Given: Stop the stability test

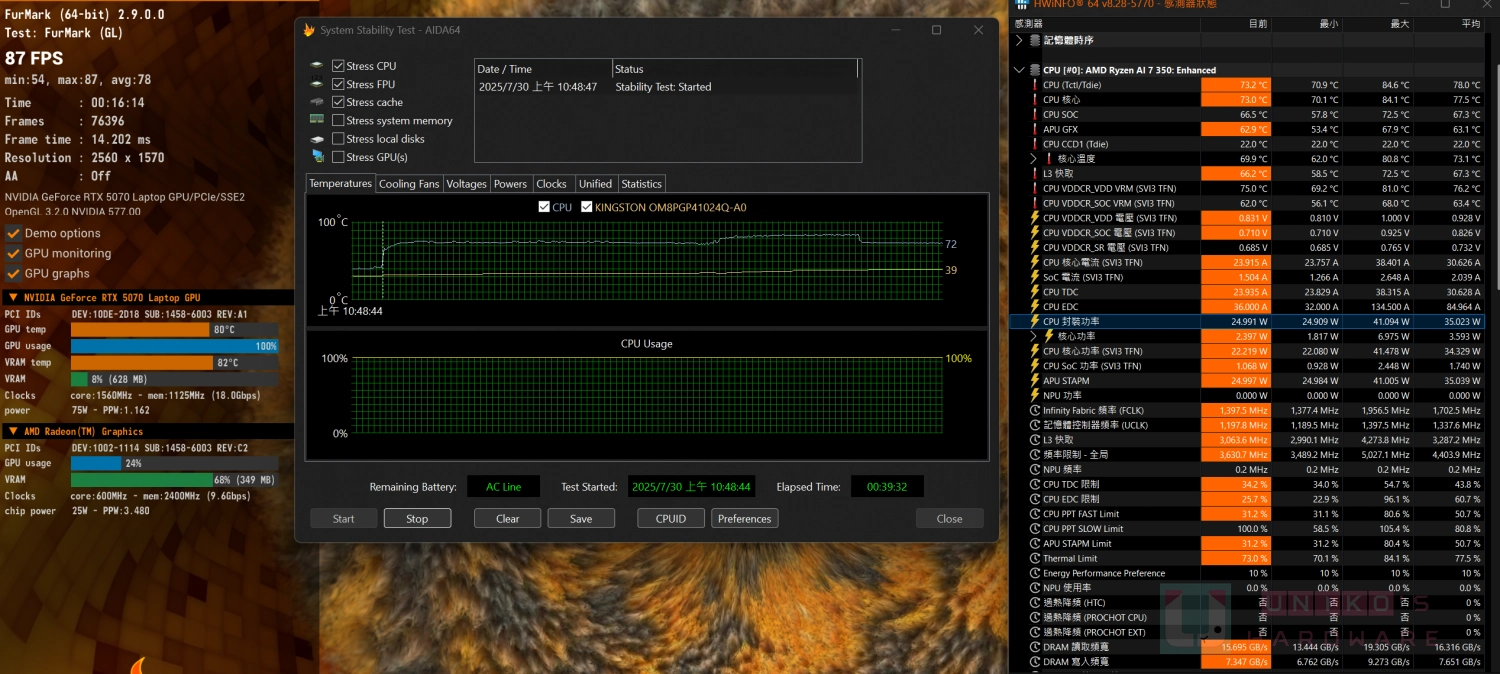Looking at the screenshot, I should tap(417, 518).
